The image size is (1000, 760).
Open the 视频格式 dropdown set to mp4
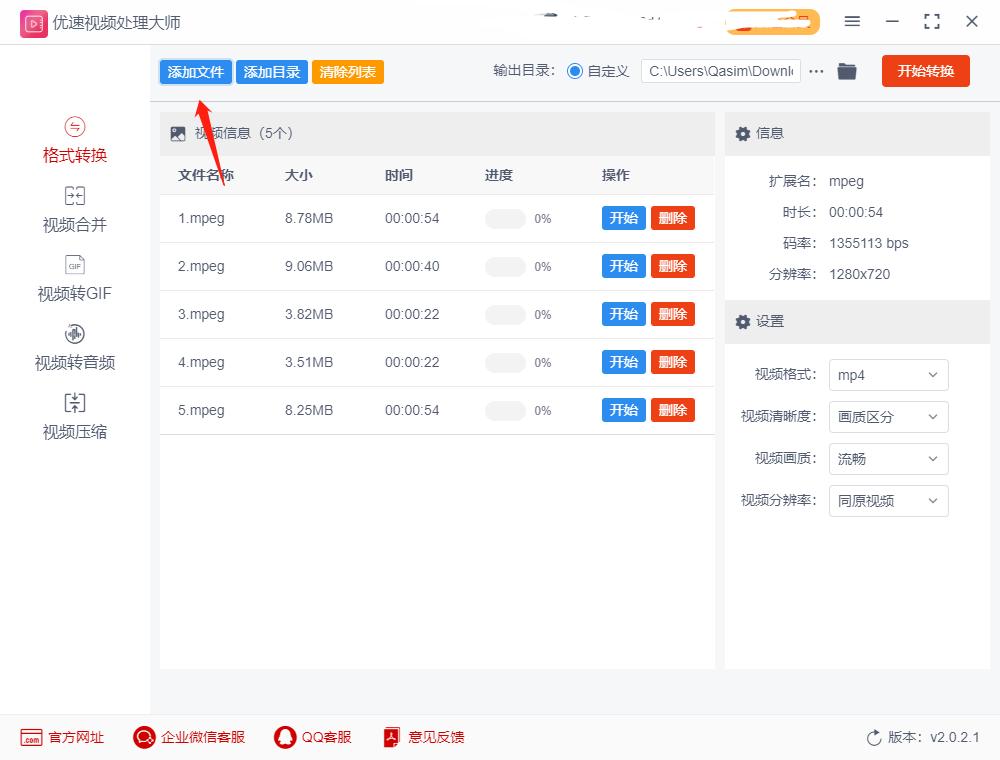click(888, 375)
